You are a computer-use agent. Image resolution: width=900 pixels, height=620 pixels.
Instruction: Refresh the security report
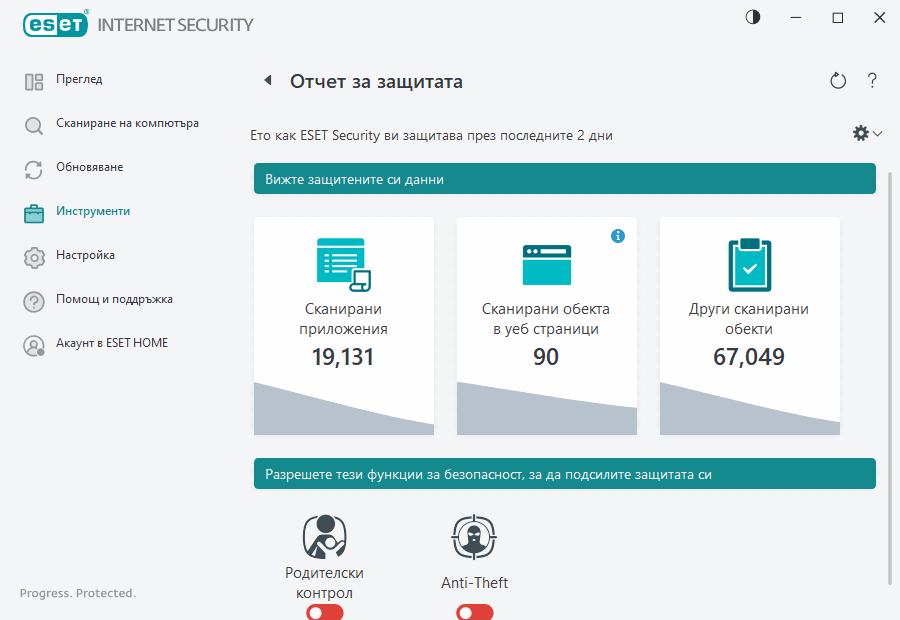[x=838, y=81]
